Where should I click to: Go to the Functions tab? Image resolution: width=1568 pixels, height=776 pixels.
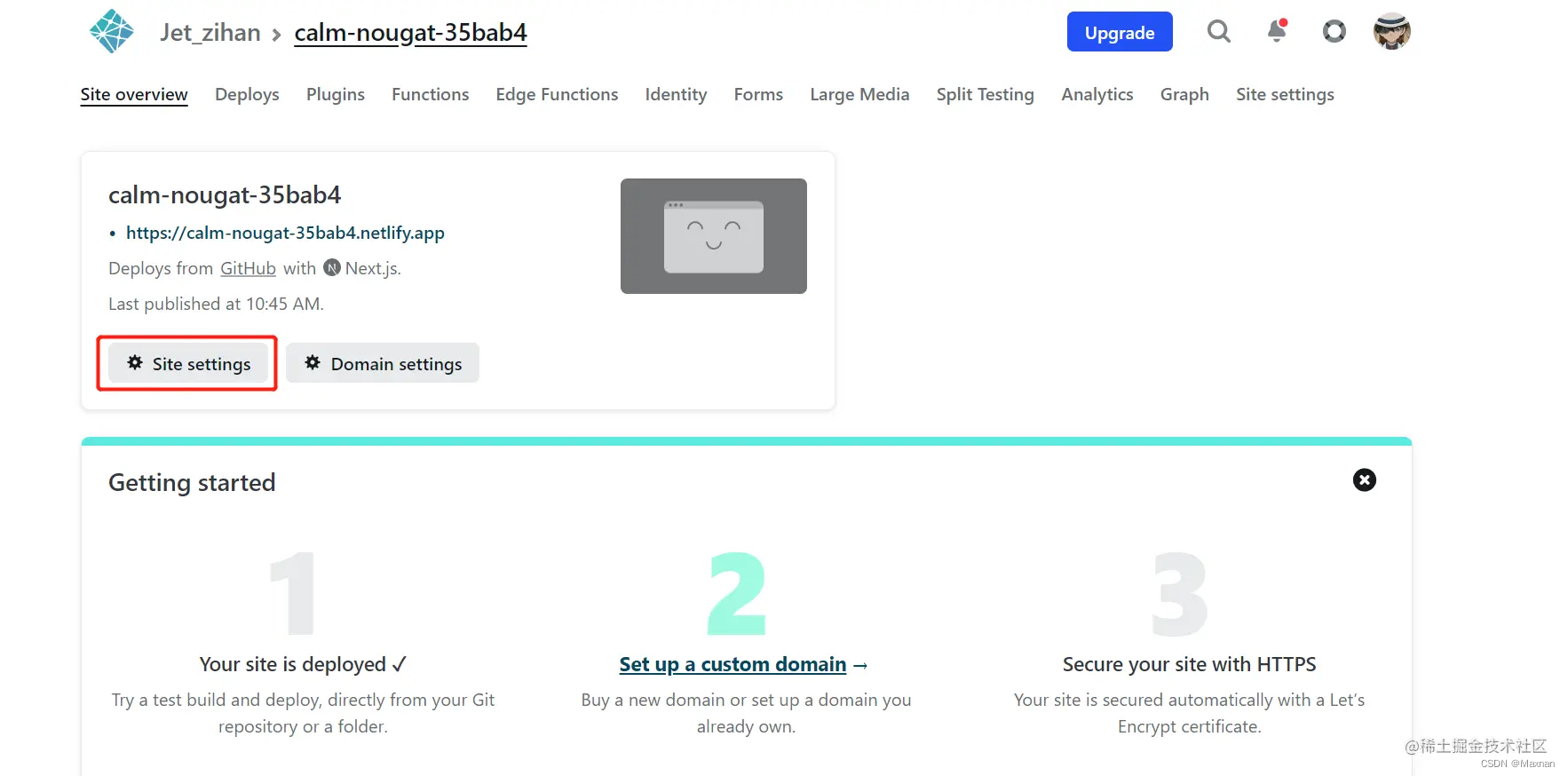pyautogui.click(x=430, y=94)
